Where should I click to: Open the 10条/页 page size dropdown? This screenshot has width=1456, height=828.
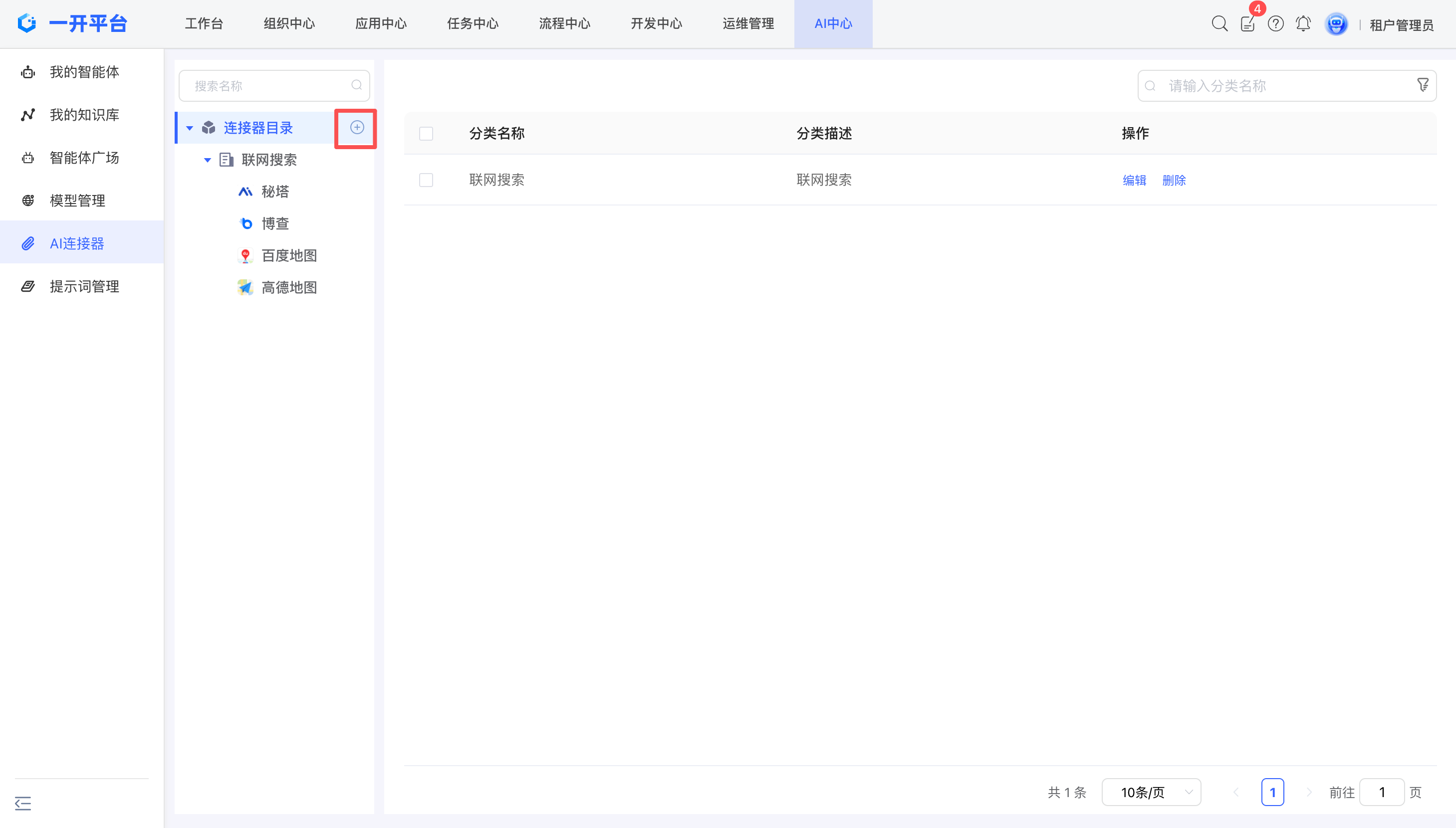click(1151, 792)
